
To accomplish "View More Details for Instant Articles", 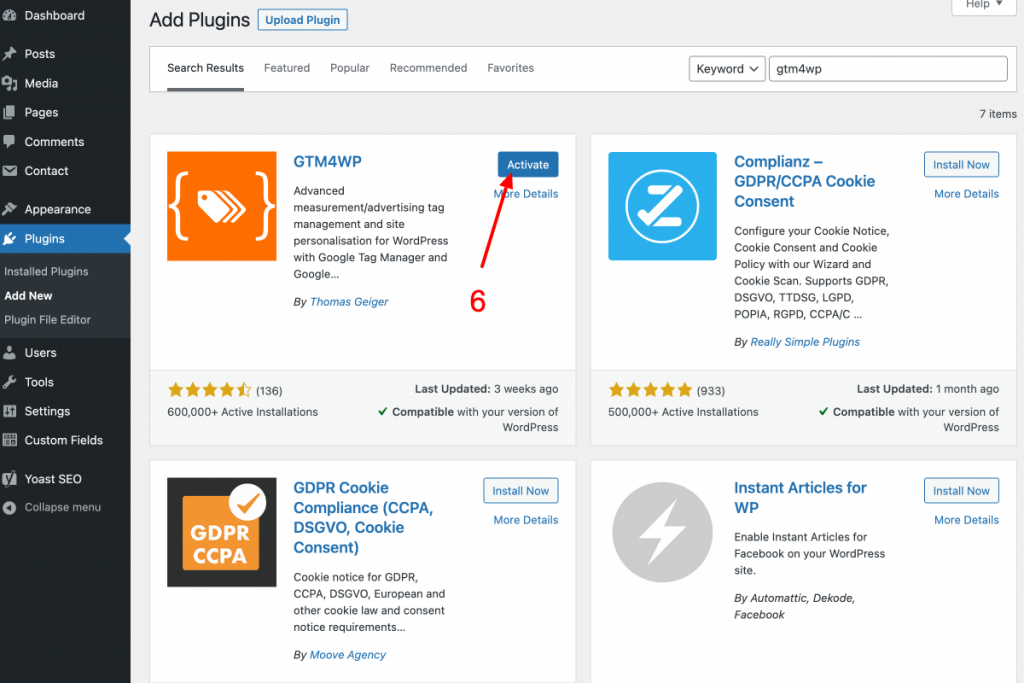I will point(966,520).
